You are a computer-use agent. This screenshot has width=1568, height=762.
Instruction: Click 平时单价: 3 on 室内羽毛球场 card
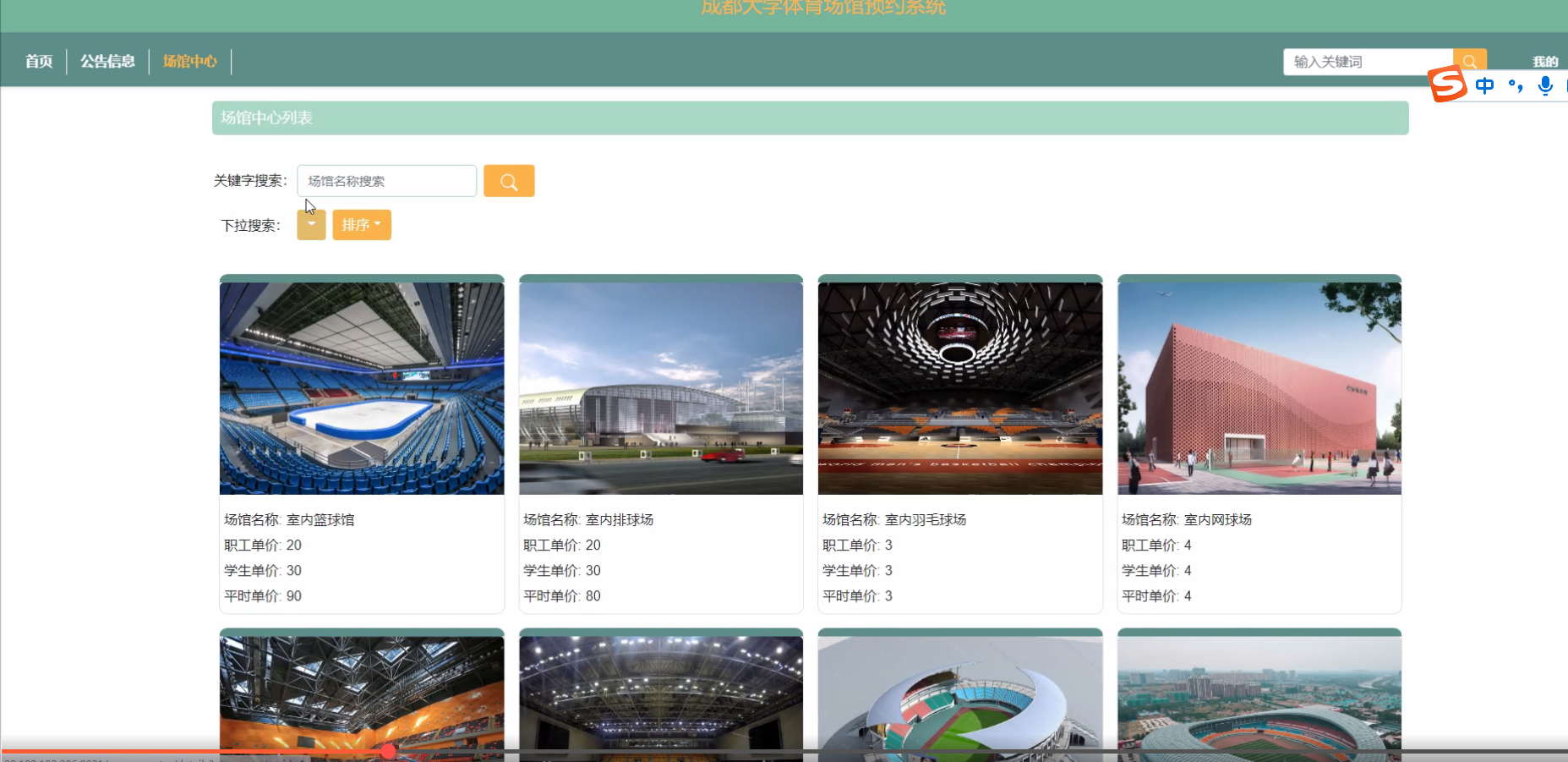[x=858, y=596]
